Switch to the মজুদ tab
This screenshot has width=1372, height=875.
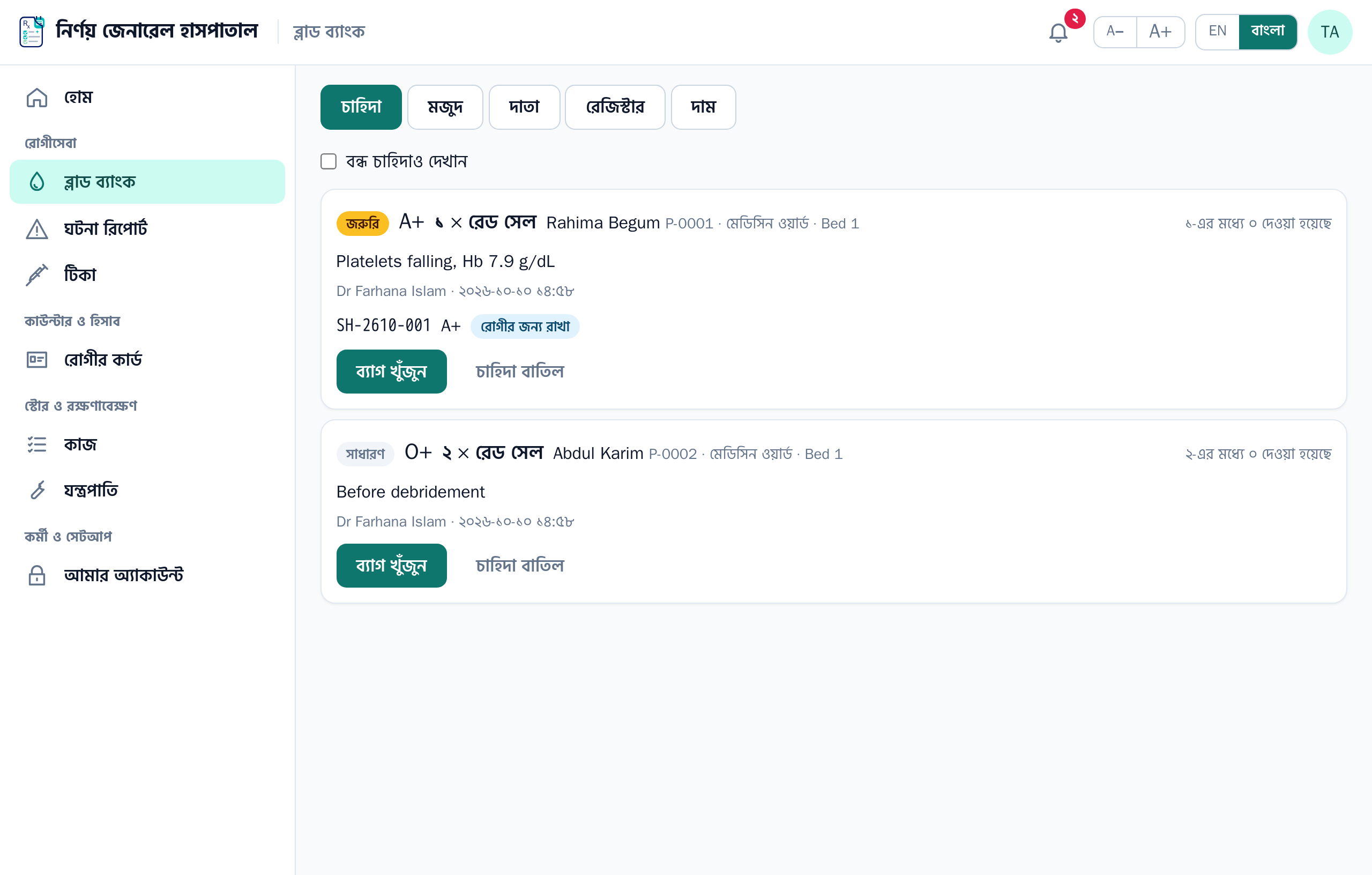[x=445, y=107]
